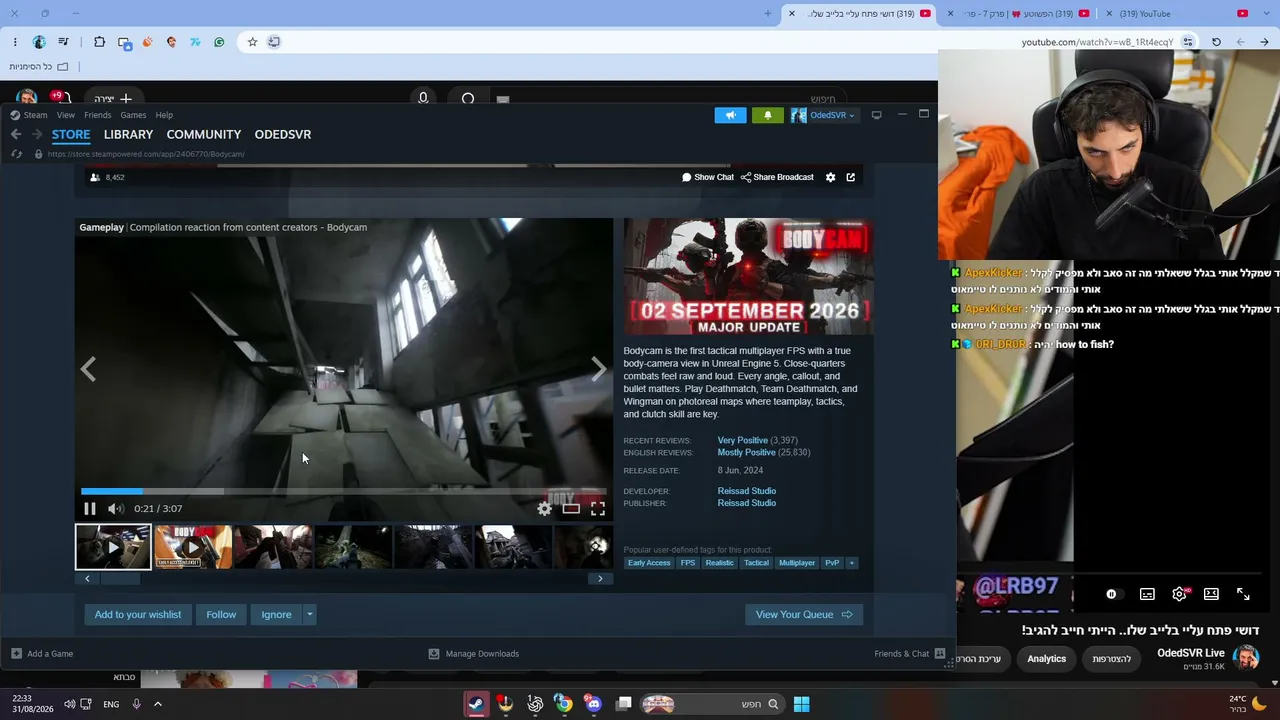
Task: Click the Analytics button on YouTube
Action: pyautogui.click(x=1047, y=659)
